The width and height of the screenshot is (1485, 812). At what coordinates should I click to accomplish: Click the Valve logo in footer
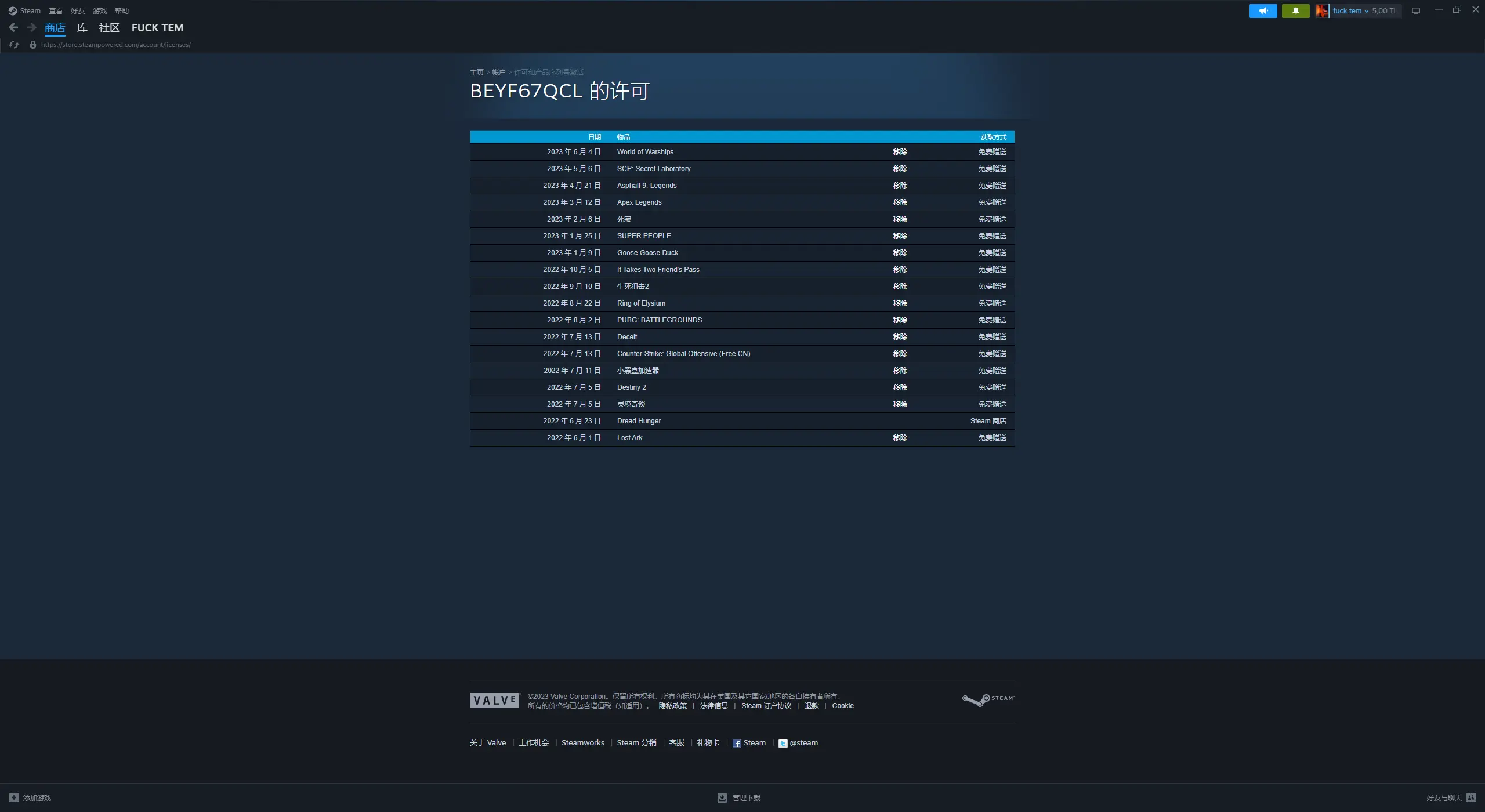(x=495, y=700)
